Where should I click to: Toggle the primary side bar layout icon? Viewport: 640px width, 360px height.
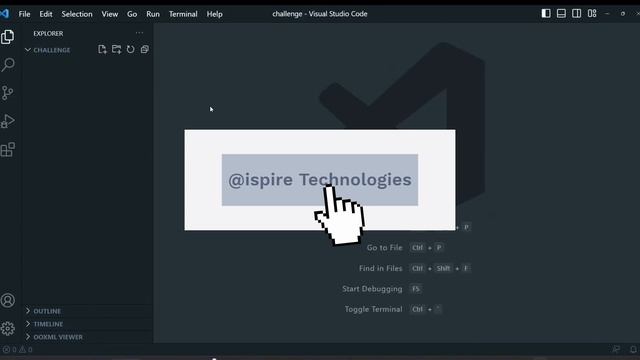(546, 13)
